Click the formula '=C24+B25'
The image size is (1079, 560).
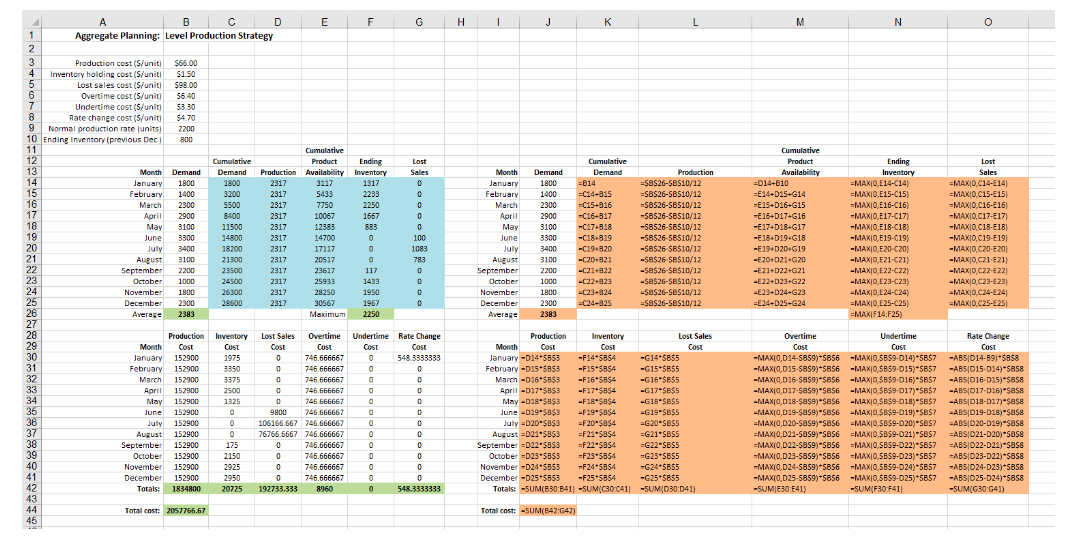607,303
